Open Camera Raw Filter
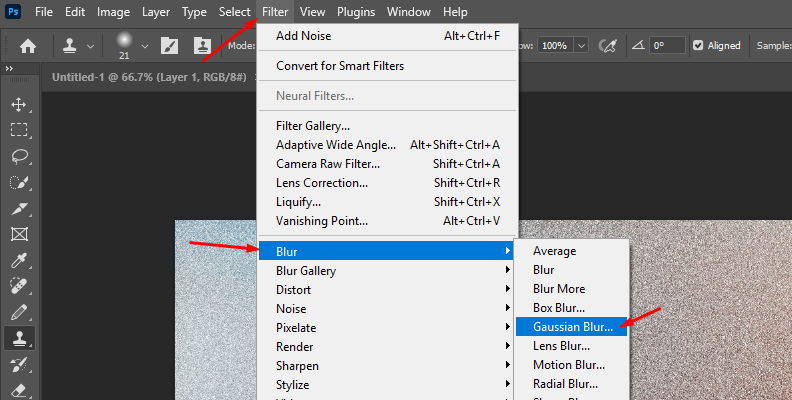Image resolution: width=792 pixels, height=400 pixels. (388, 164)
